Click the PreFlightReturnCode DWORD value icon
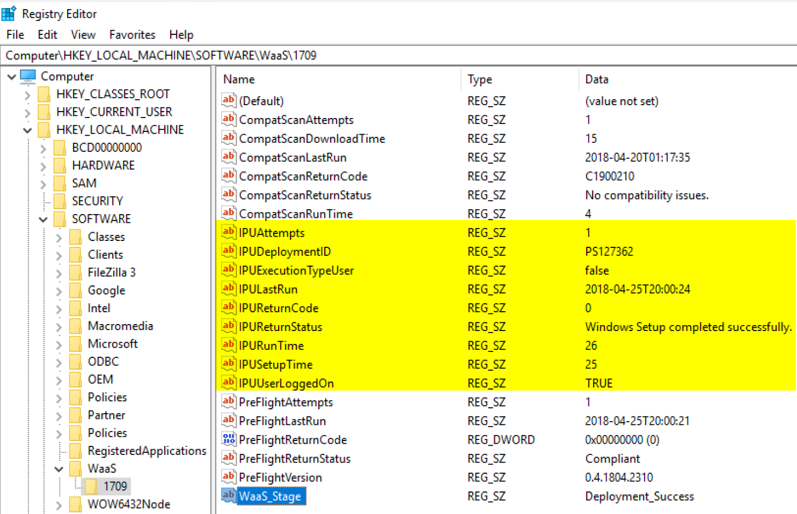797x514 pixels. tap(229, 440)
